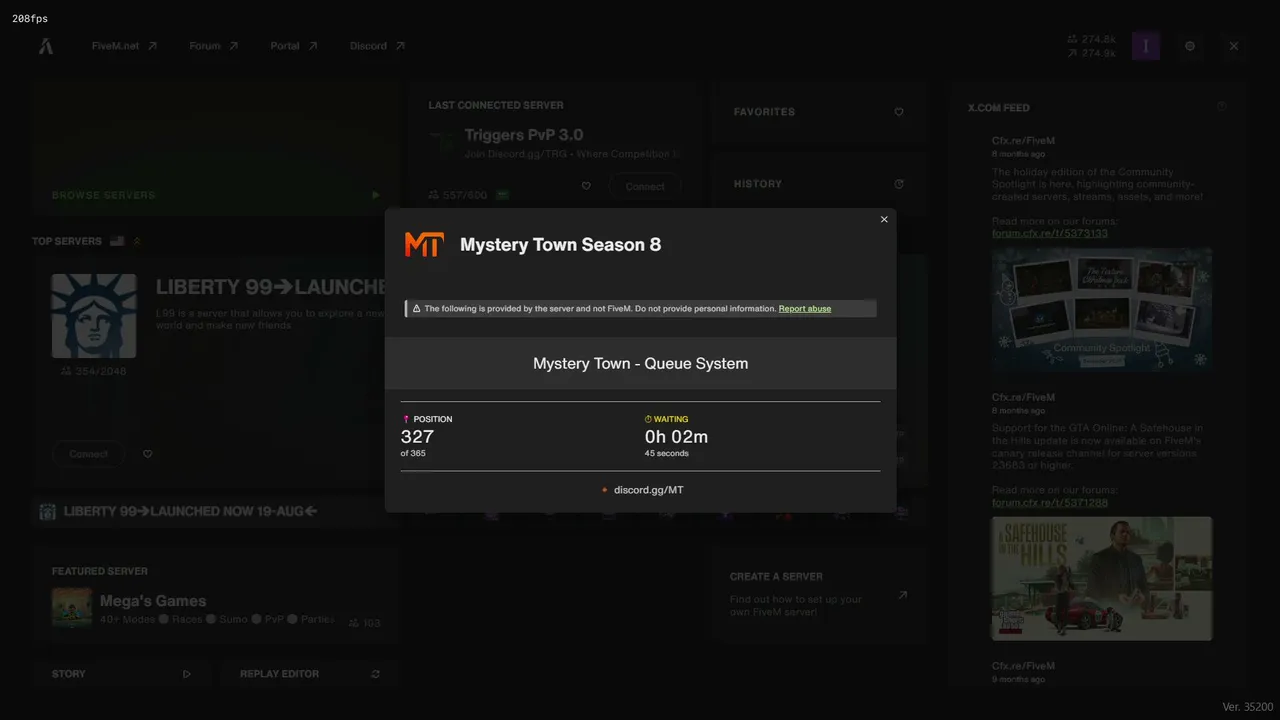Open the Portal link in the top bar
Viewport: 1280px width, 720px height.
coord(294,46)
